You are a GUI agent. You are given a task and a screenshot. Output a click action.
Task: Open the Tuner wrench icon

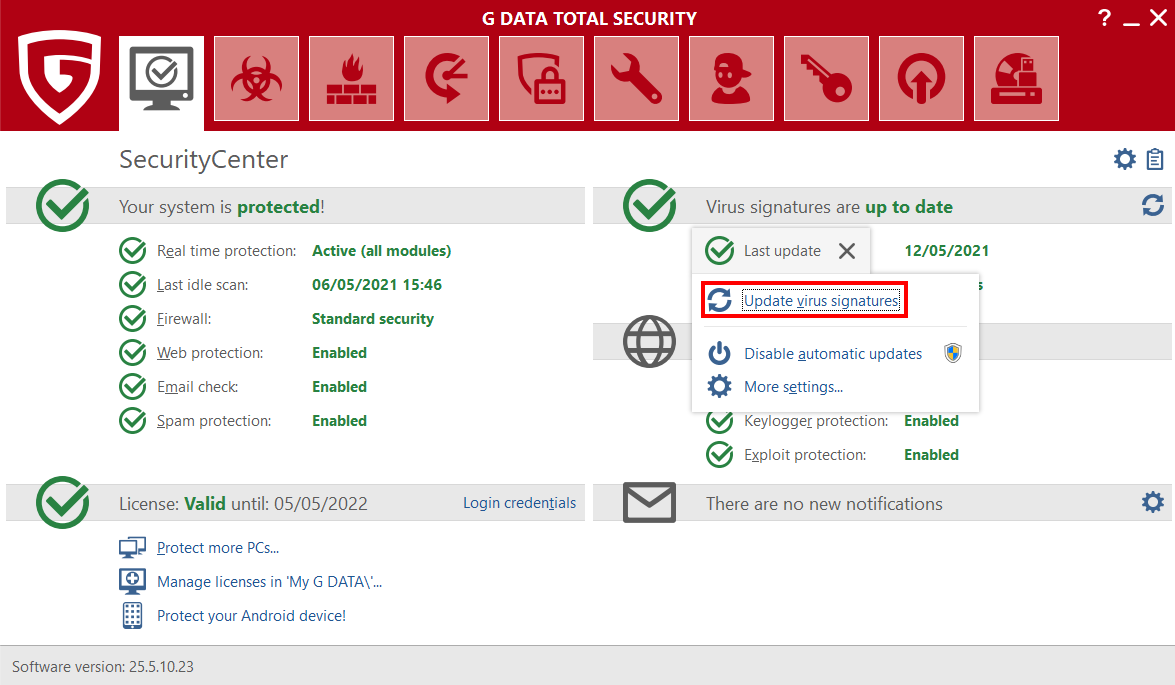(x=636, y=78)
